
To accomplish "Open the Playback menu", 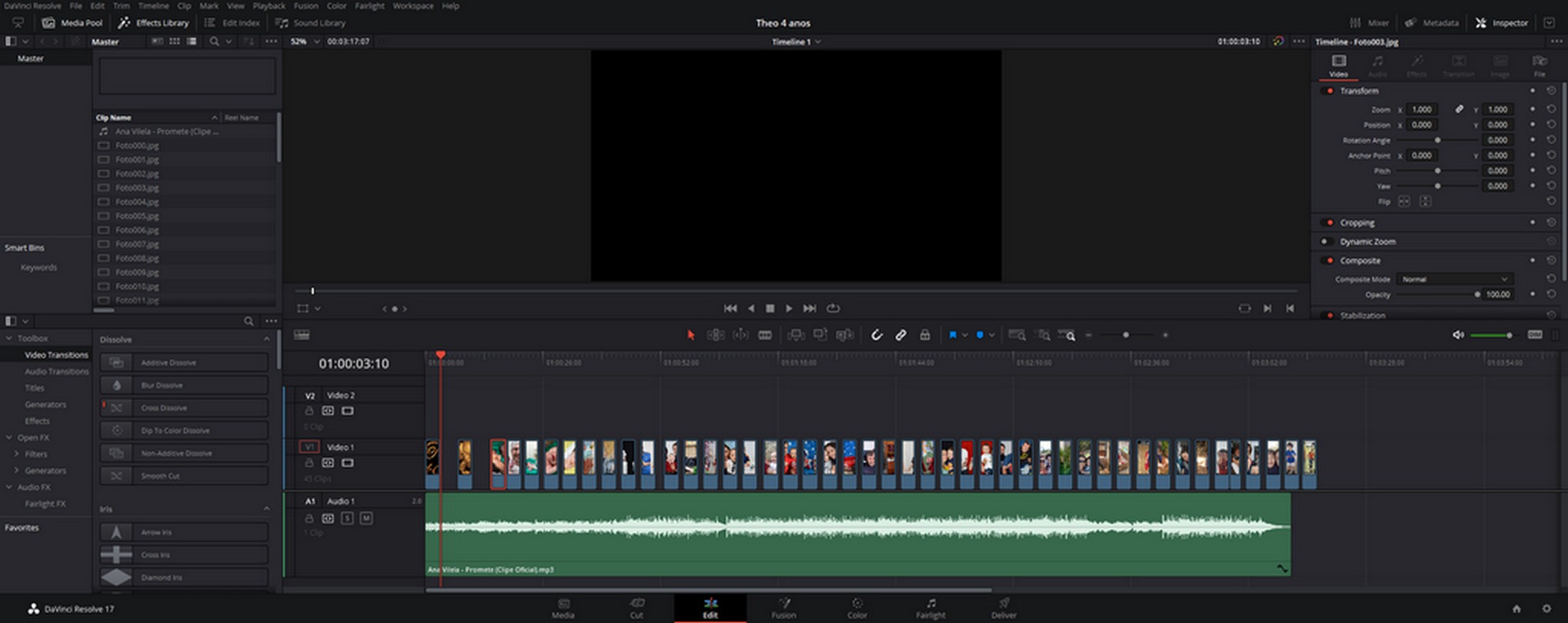I will click(x=269, y=5).
